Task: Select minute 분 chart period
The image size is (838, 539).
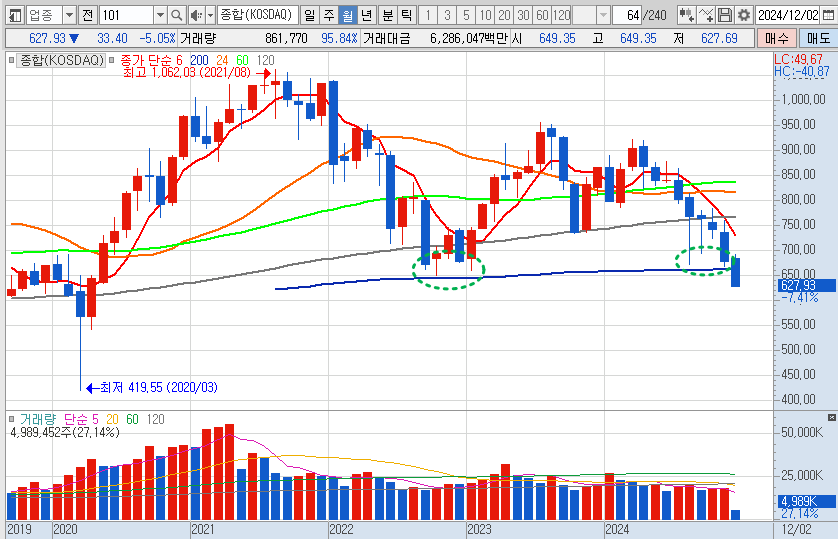Action: coord(387,15)
